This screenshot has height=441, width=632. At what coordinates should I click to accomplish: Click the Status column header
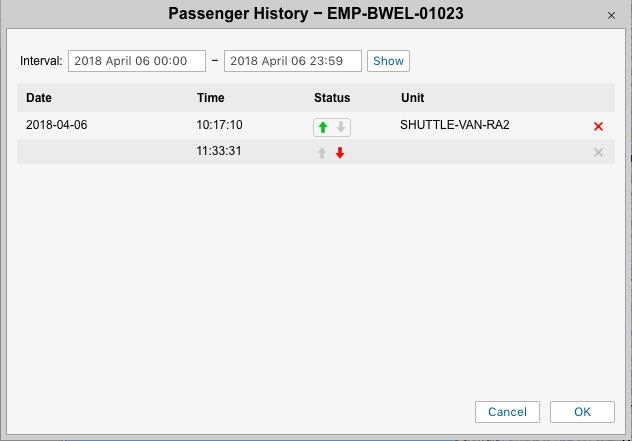point(332,98)
